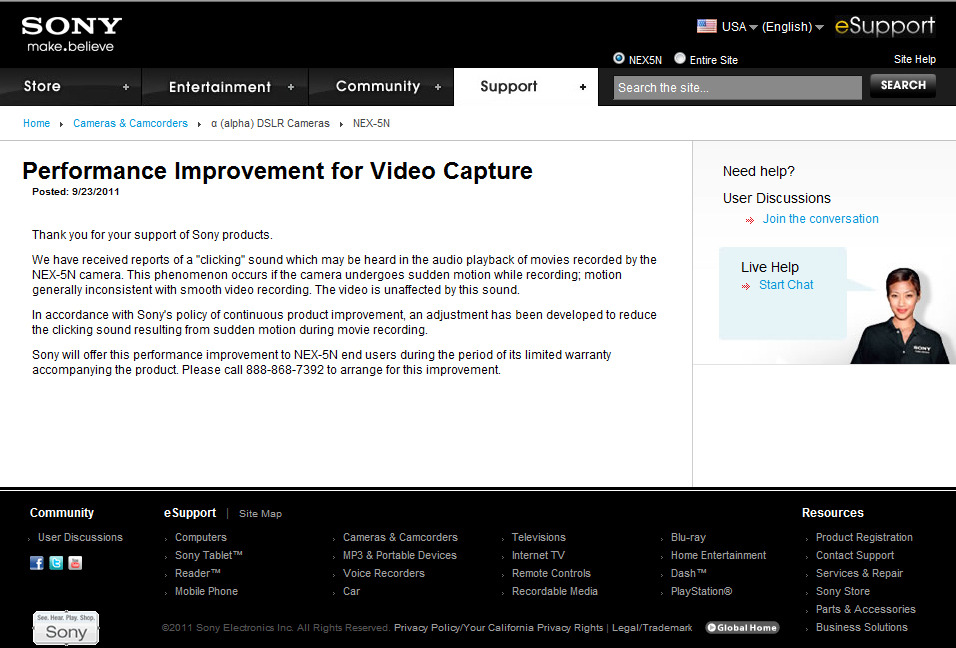Open the Business Solutions link
Image resolution: width=956 pixels, height=648 pixels.
[861, 627]
